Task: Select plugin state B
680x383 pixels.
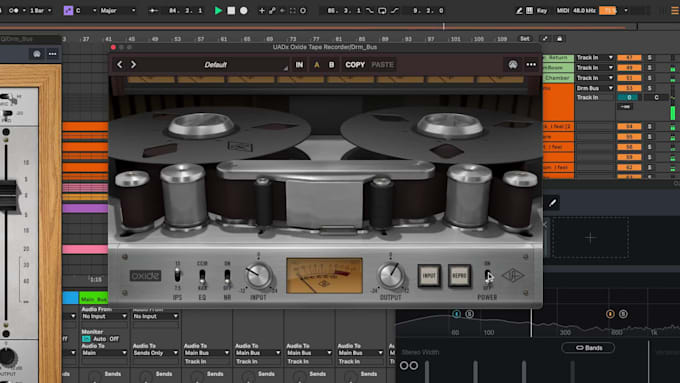Action: tap(331, 65)
